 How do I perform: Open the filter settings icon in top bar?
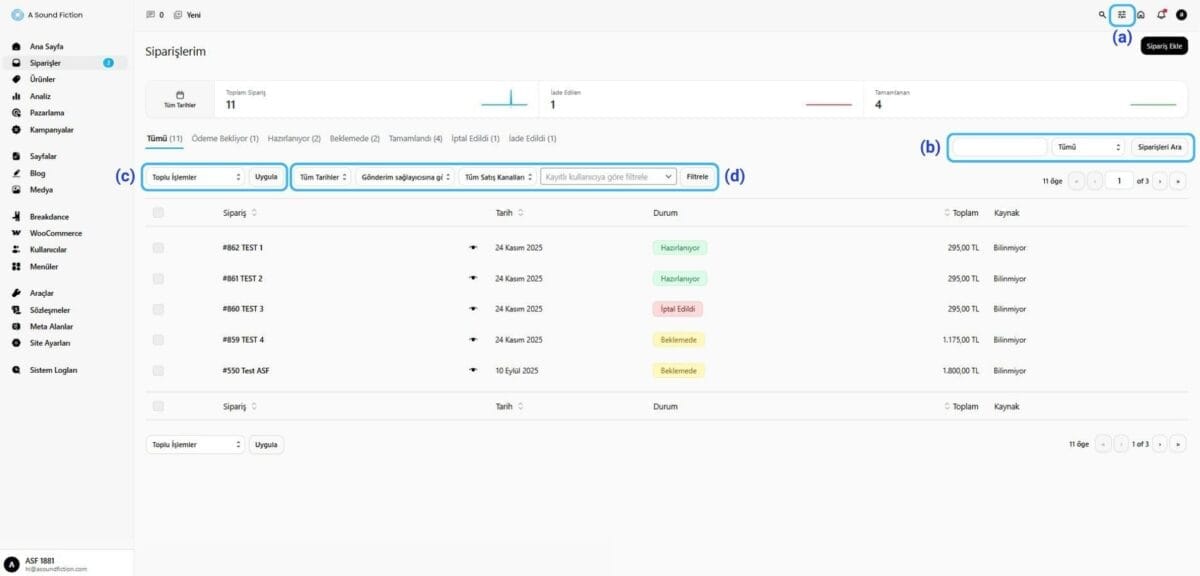tap(1122, 15)
